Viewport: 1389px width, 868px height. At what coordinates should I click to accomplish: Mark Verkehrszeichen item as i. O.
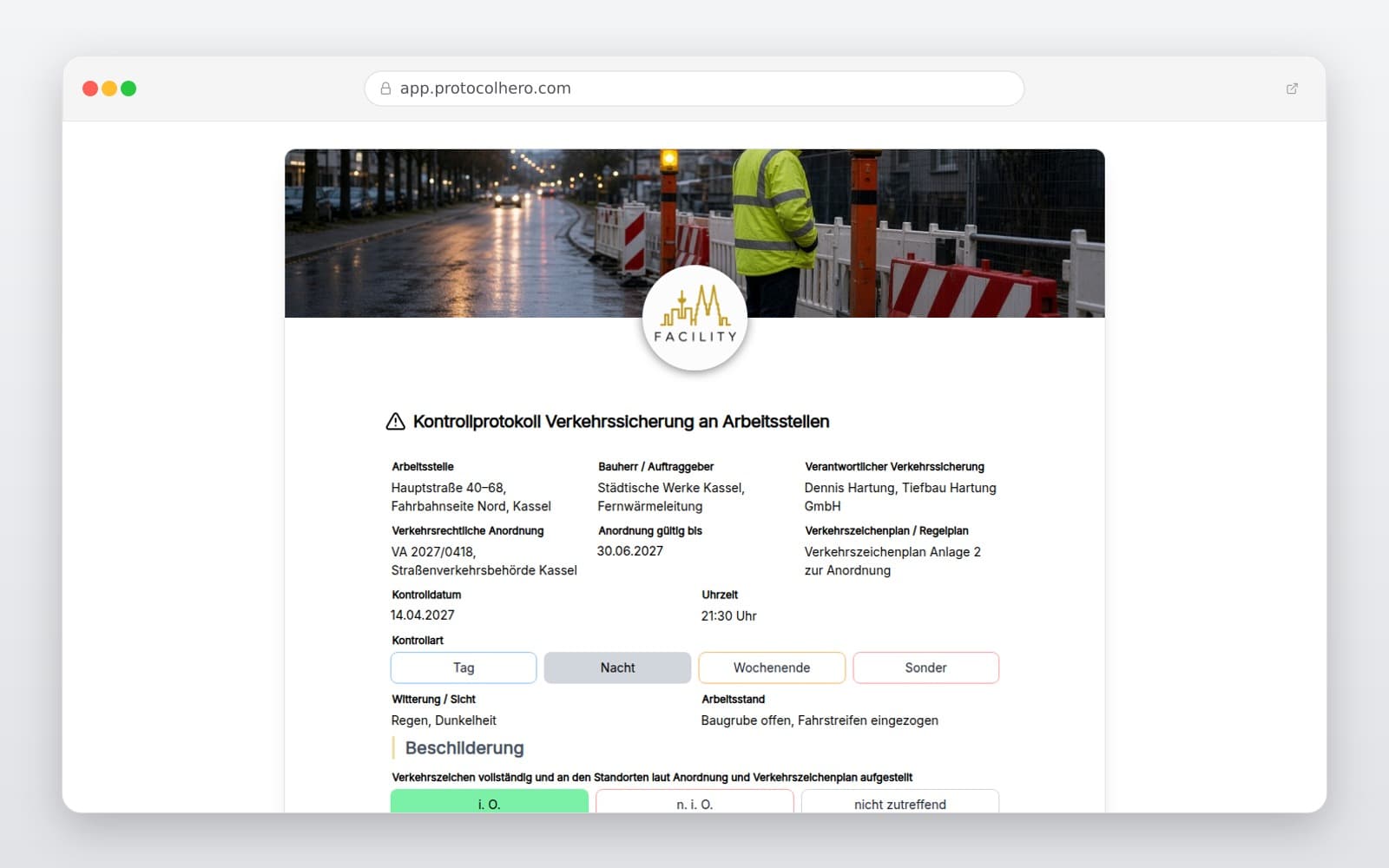tap(490, 801)
